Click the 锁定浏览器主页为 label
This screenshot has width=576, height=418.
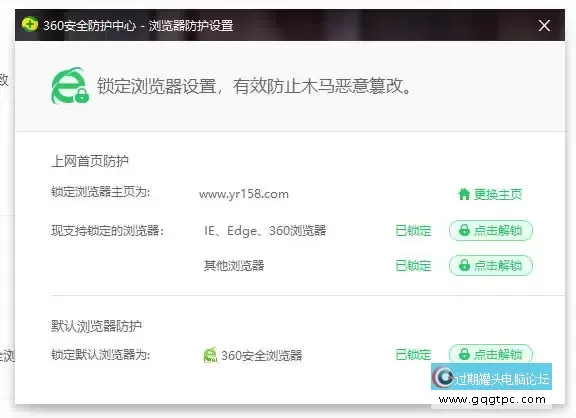pyautogui.click(x=101, y=191)
